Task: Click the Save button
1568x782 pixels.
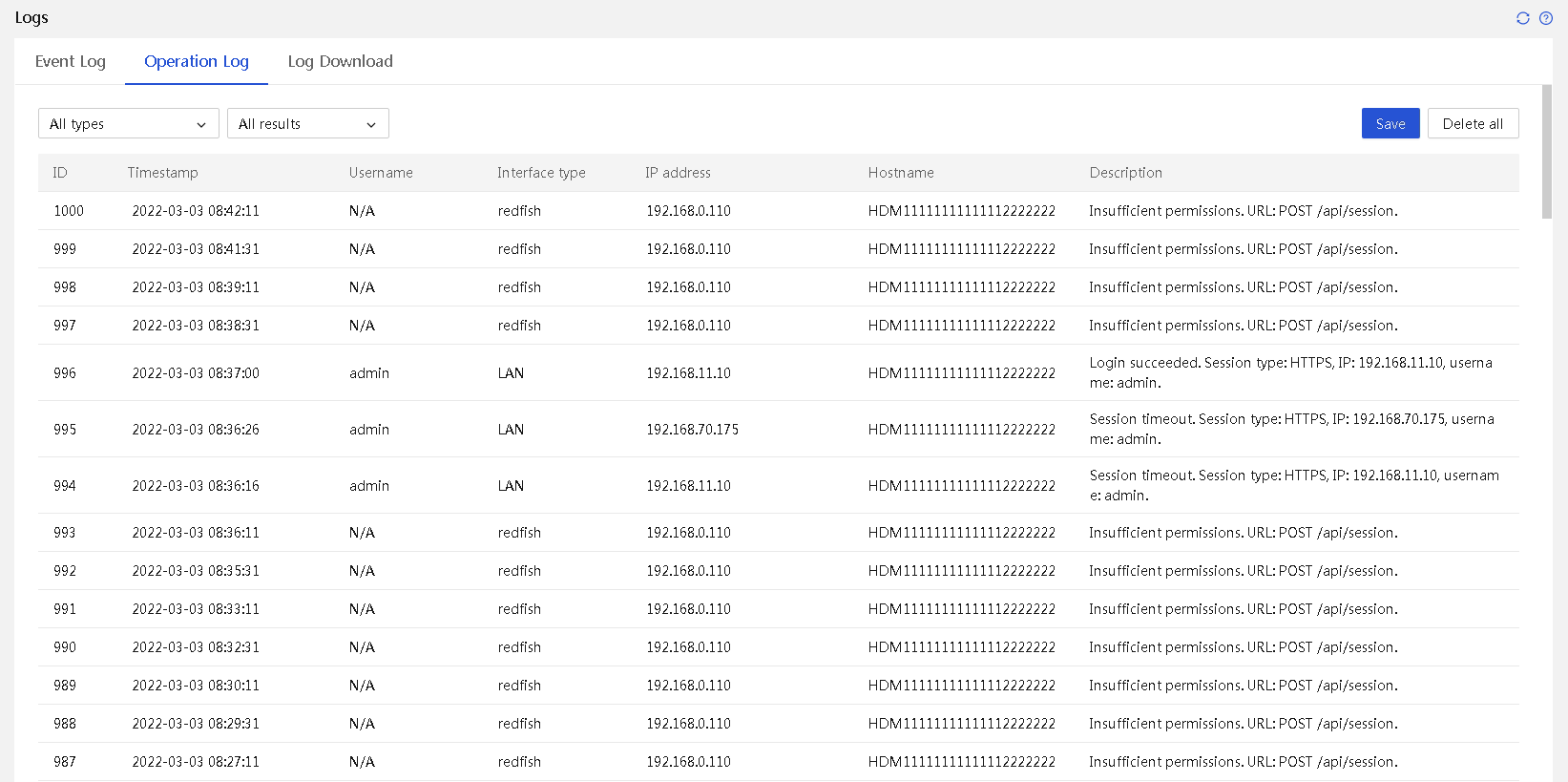Action: [1390, 123]
